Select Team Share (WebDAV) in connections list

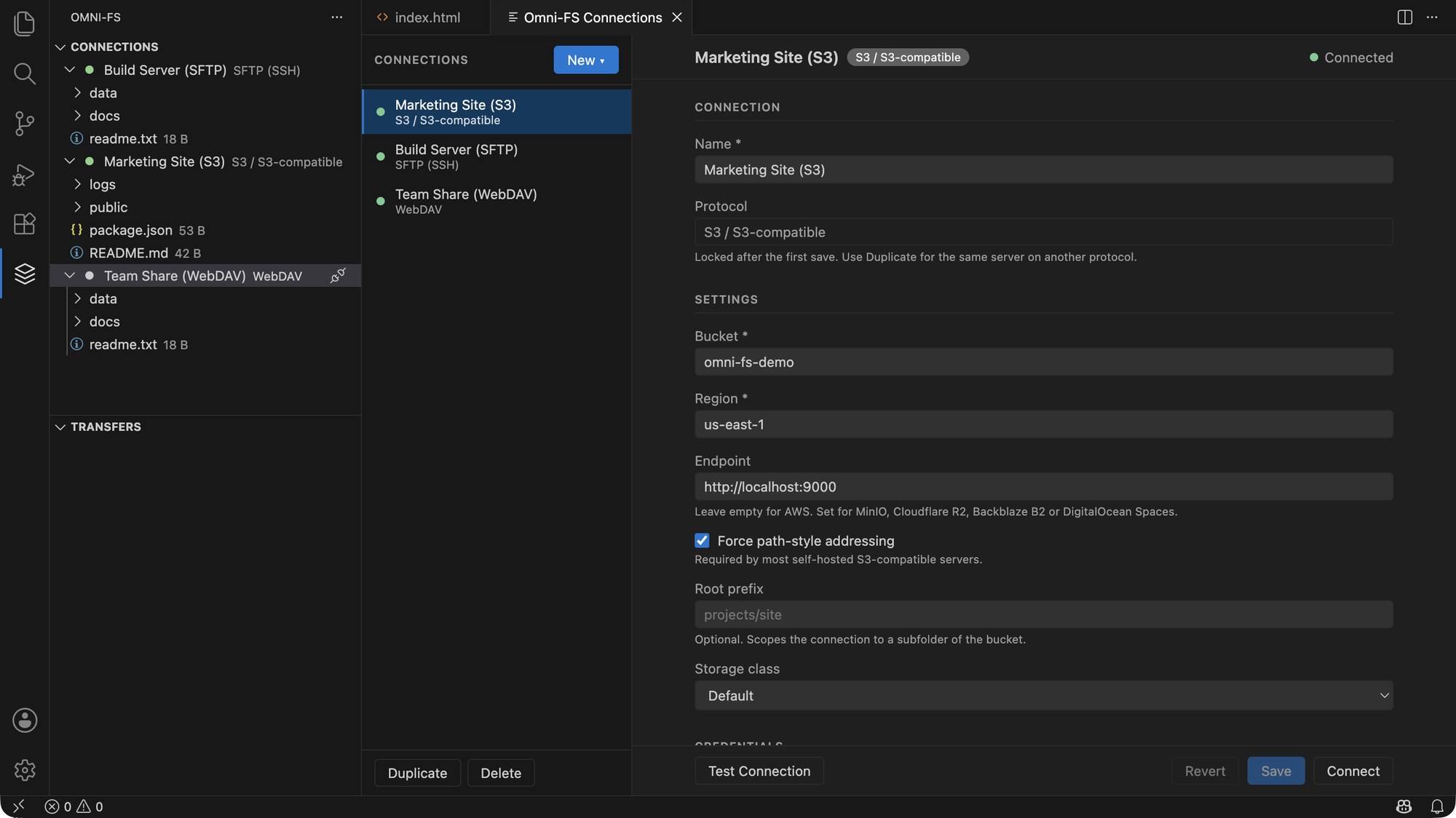(496, 201)
